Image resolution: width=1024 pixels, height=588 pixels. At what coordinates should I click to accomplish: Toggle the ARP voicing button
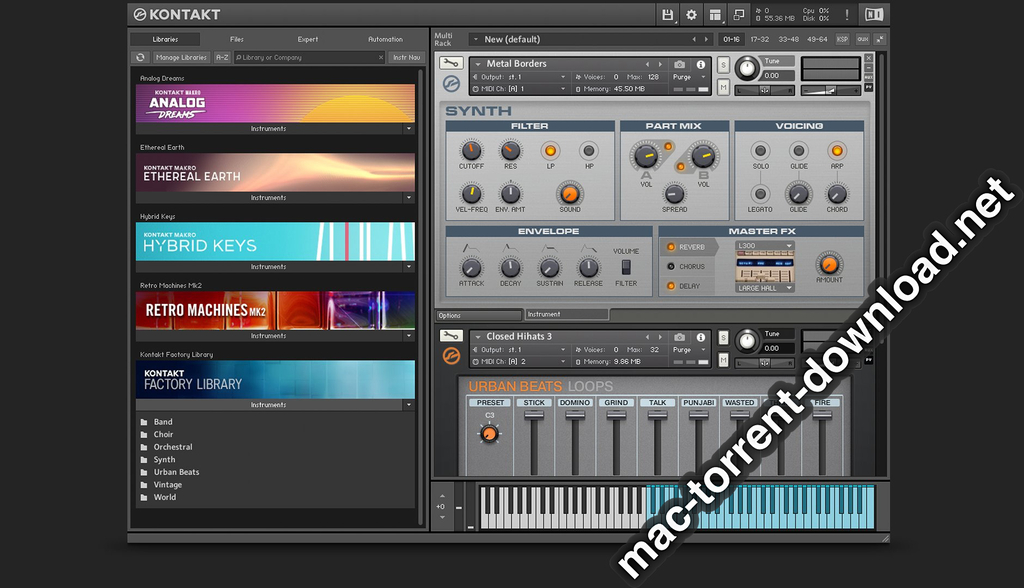click(837, 150)
